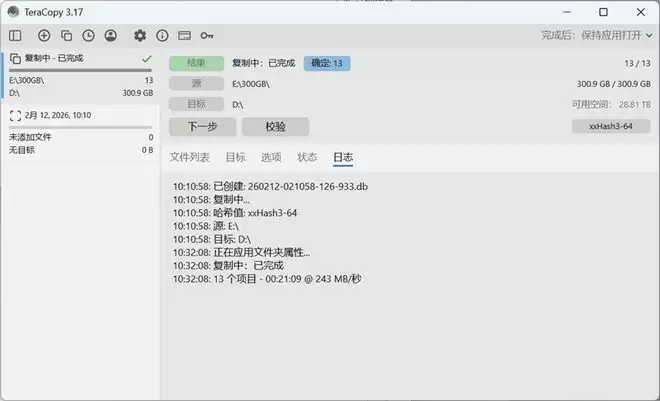Switch to the 状态 tab
The width and height of the screenshot is (660, 401).
click(x=307, y=157)
